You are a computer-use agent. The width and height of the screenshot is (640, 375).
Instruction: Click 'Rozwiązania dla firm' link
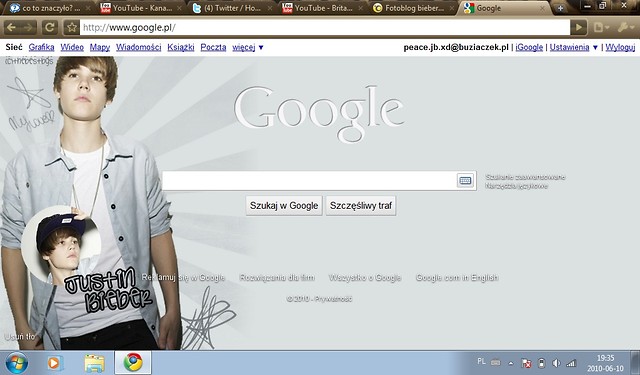pyautogui.click(x=277, y=277)
